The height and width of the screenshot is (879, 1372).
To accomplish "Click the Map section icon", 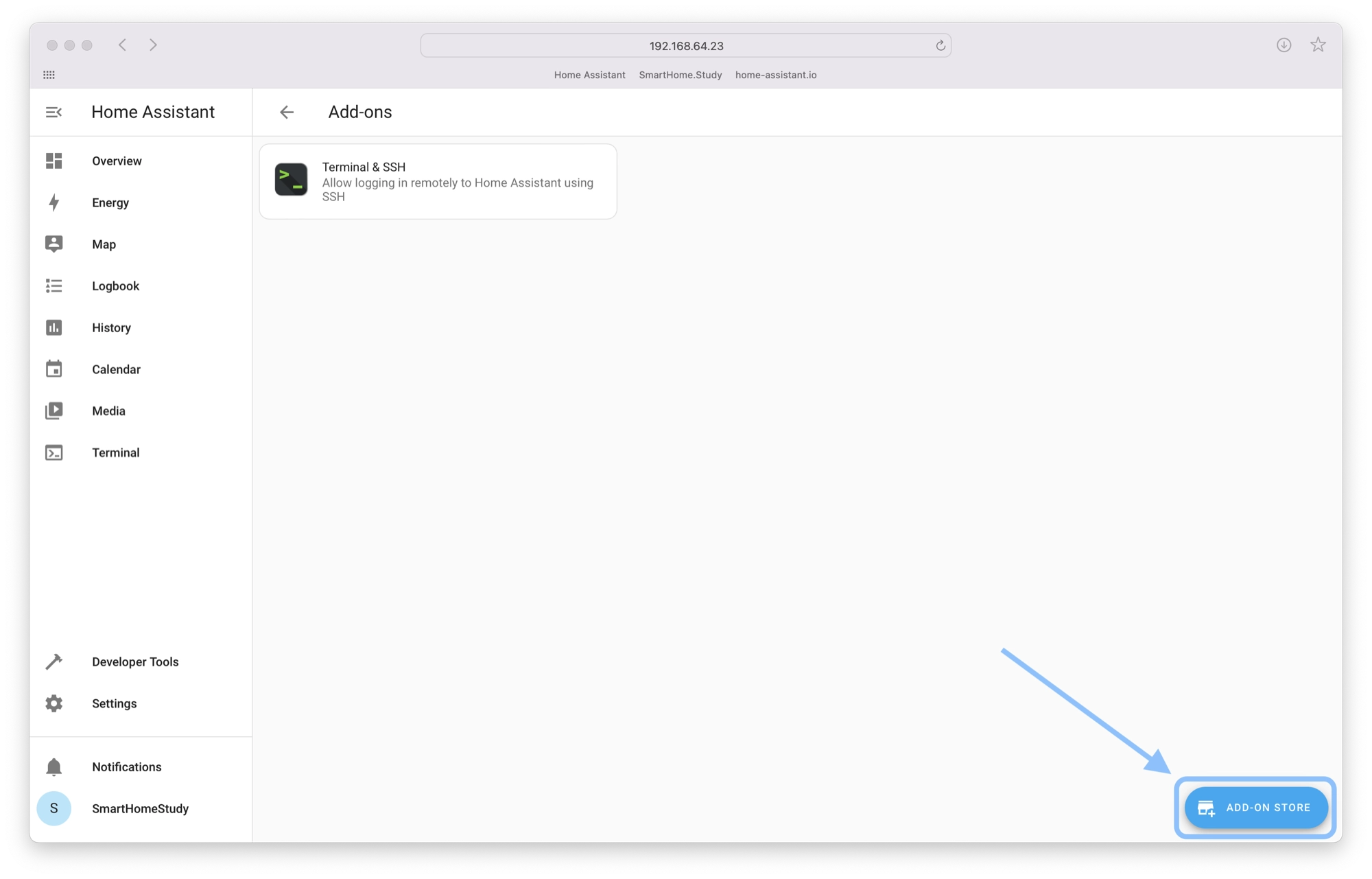I will click(x=55, y=244).
